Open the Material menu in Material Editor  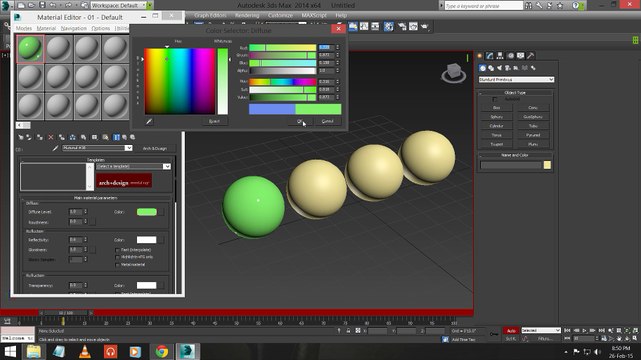point(46,28)
